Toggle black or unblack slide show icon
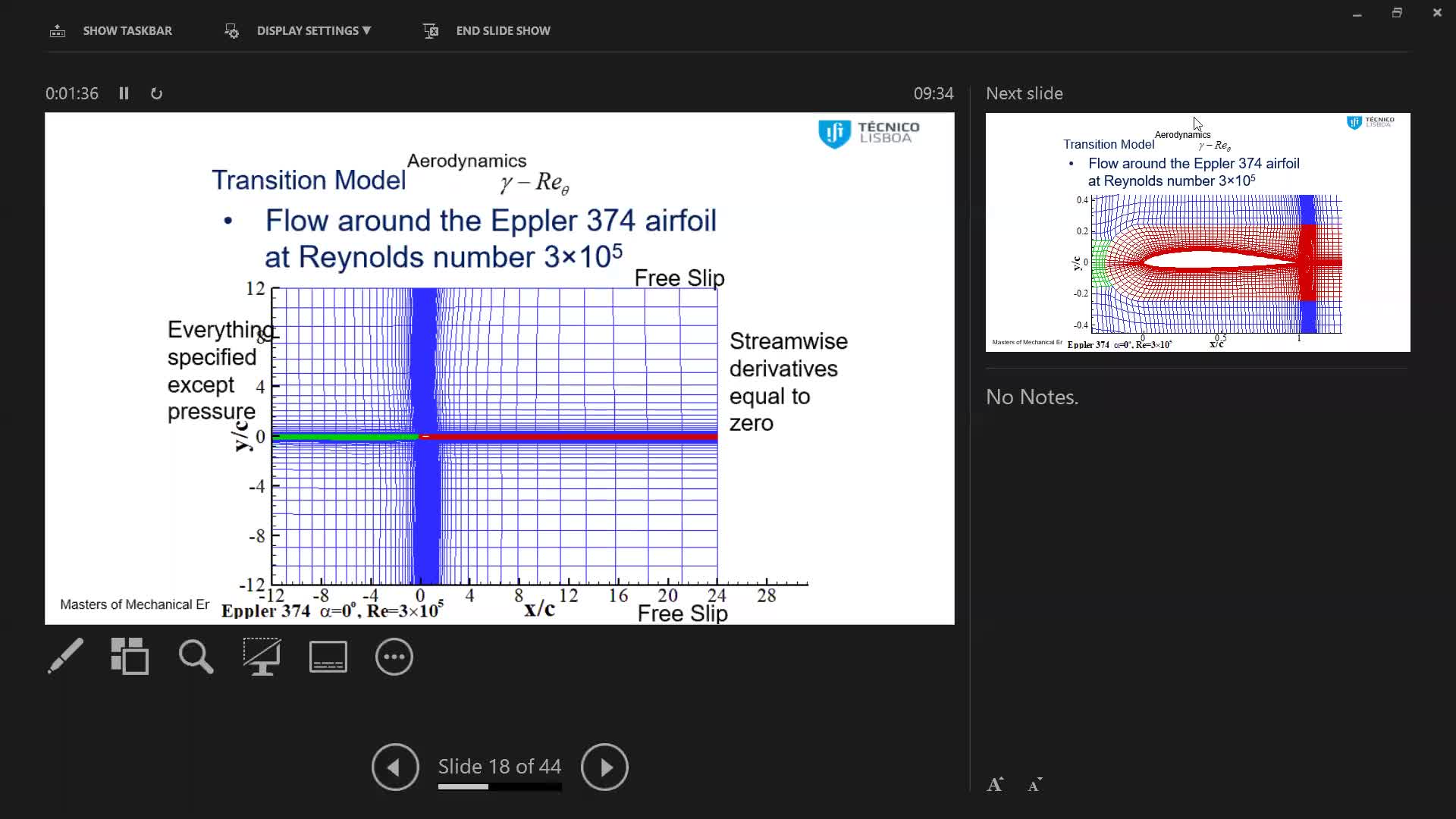The image size is (1456, 819). pyautogui.click(x=262, y=656)
